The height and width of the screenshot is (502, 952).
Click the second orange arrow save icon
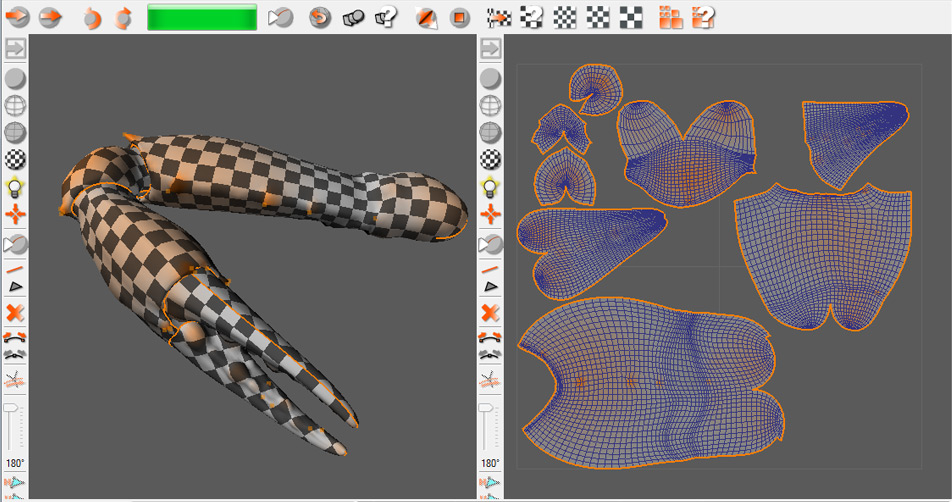(x=50, y=16)
